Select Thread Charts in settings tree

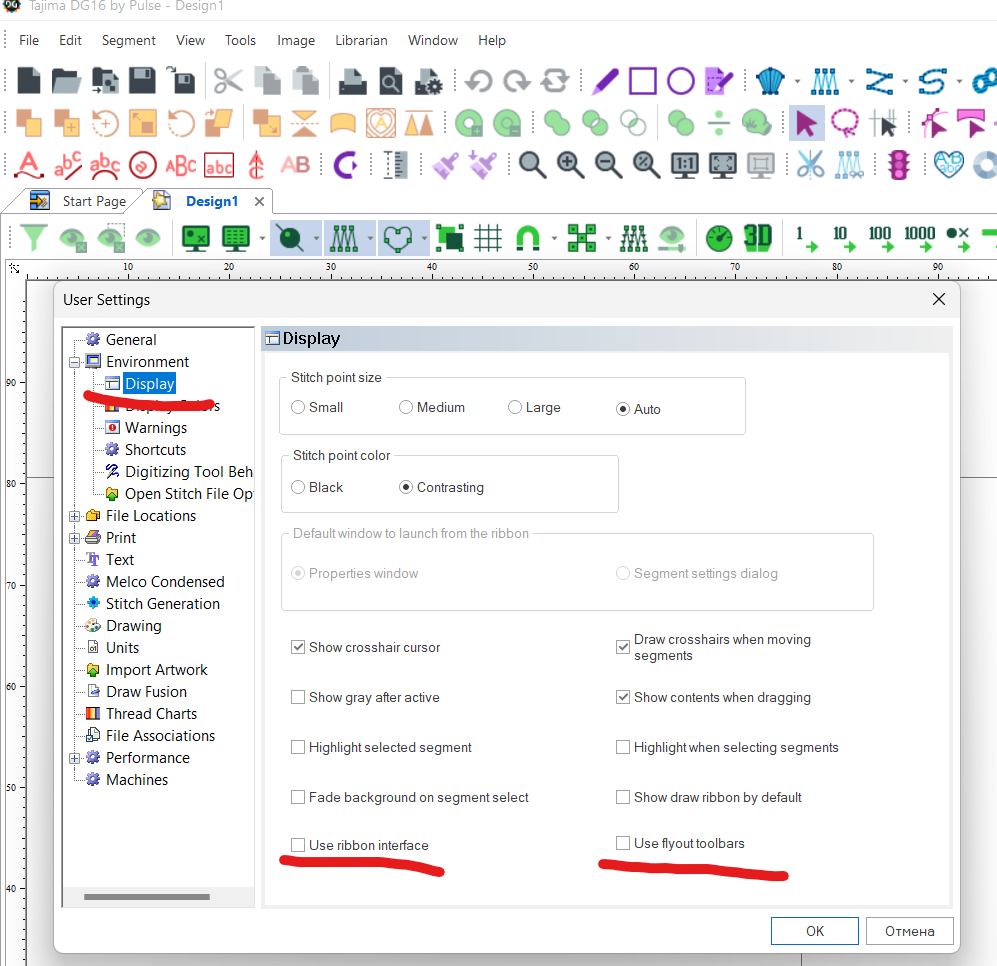point(151,714)
